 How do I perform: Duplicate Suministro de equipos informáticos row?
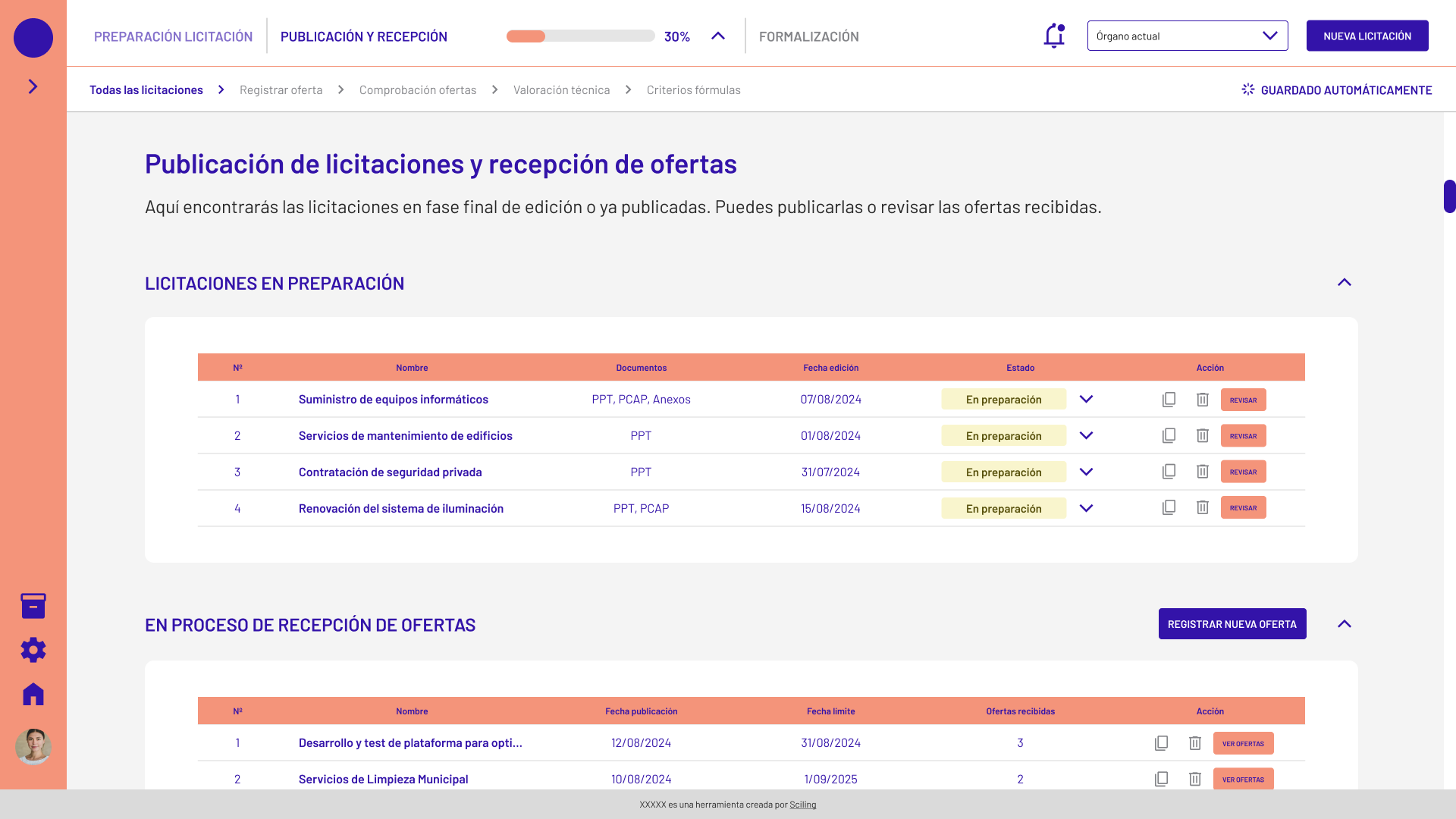point(1169,400)
